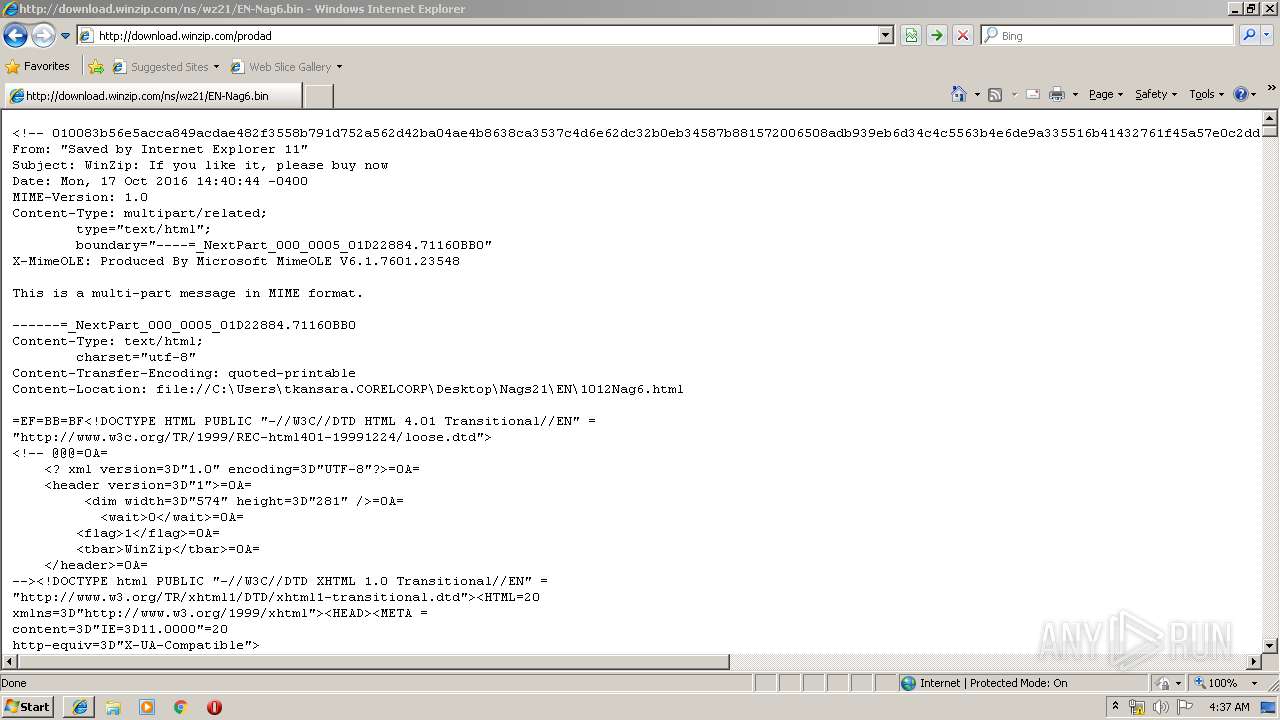Click the address bar URL field
The height and width of the screenshot is (720, 1280).
pos(478,36)
